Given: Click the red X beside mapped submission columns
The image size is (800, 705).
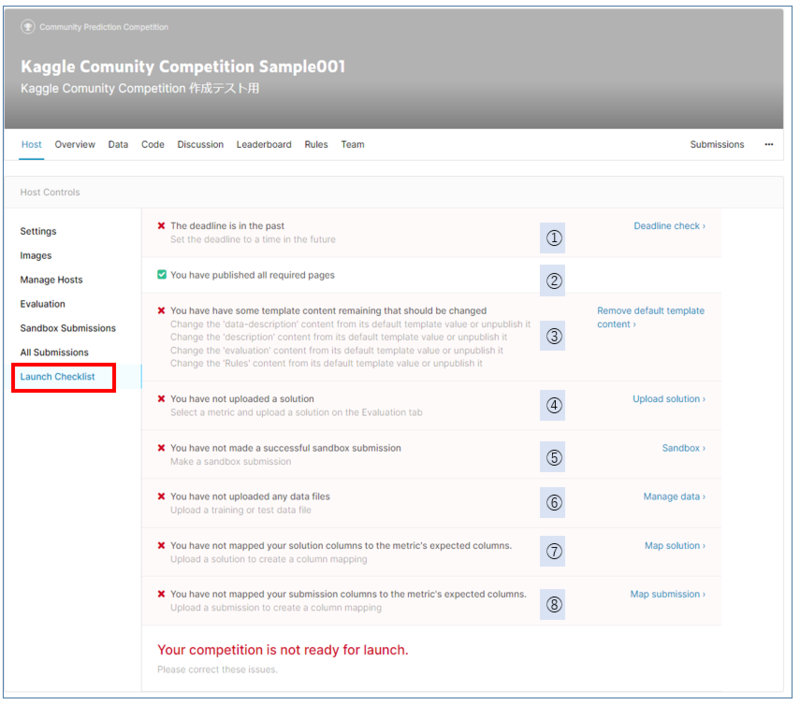Looking at the screenshot, I should coord(161,593).
